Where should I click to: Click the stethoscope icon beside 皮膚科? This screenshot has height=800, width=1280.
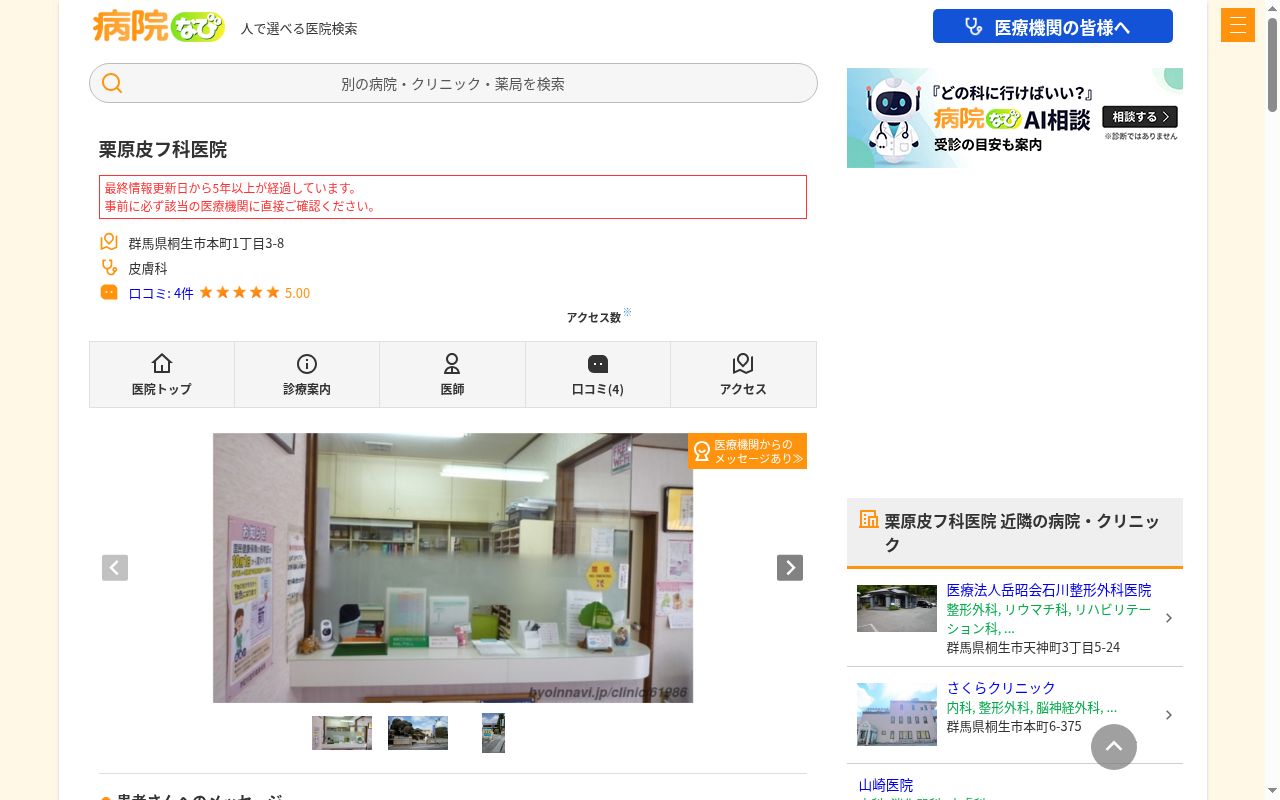pos(109,267)
